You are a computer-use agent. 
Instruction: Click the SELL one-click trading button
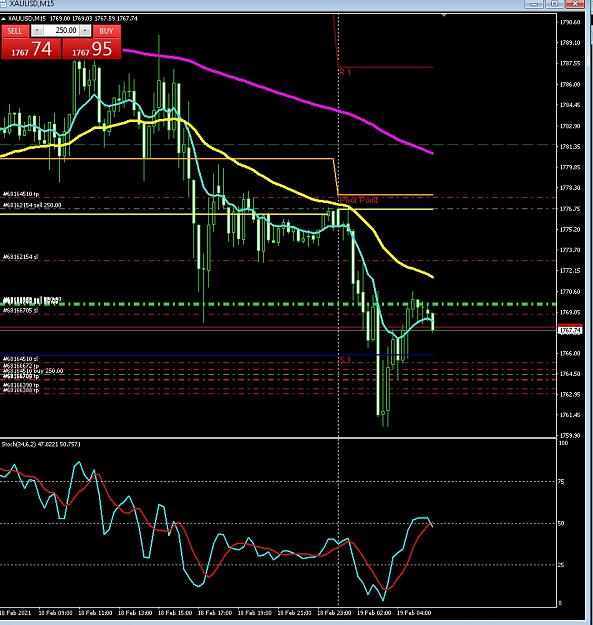(15, 31)
